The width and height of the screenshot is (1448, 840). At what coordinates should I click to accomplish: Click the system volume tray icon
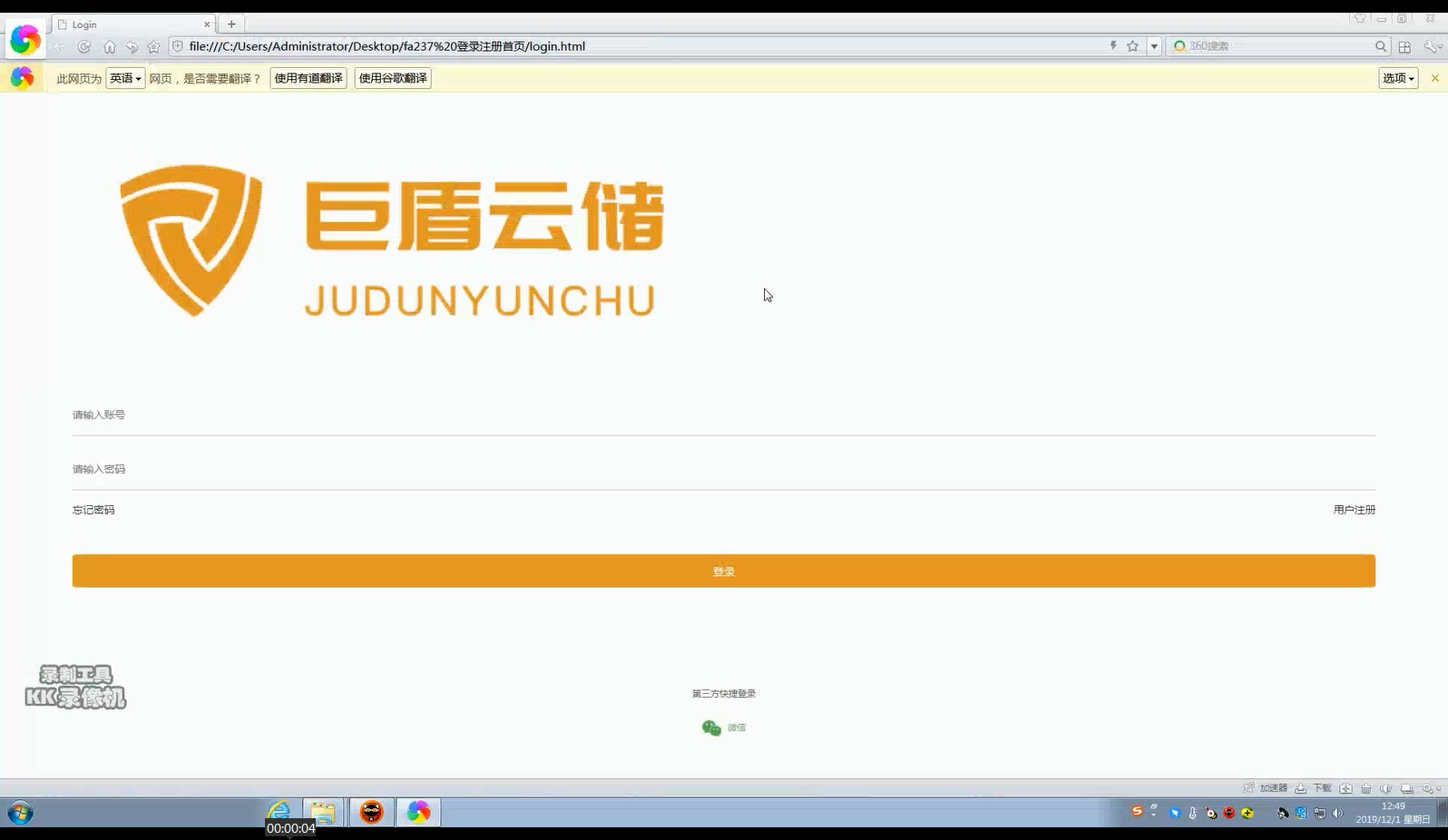pyautogui.click(x=1337, y=813)
